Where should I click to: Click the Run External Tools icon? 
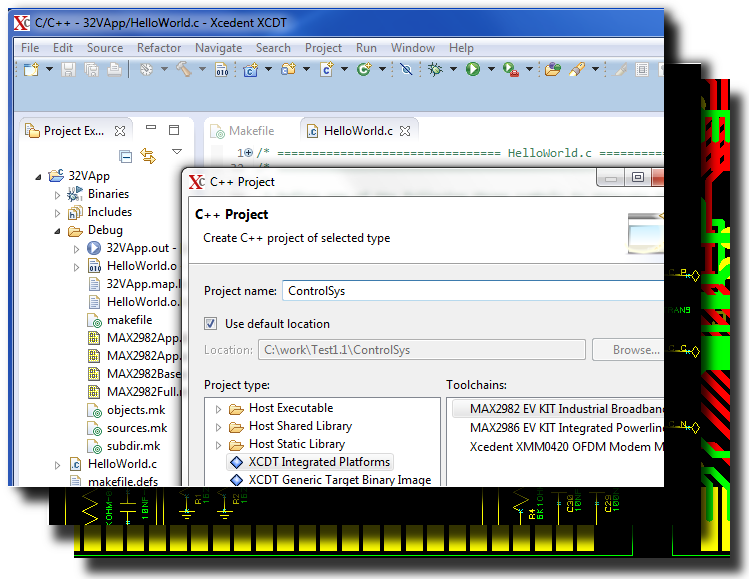tap(511, 70)
